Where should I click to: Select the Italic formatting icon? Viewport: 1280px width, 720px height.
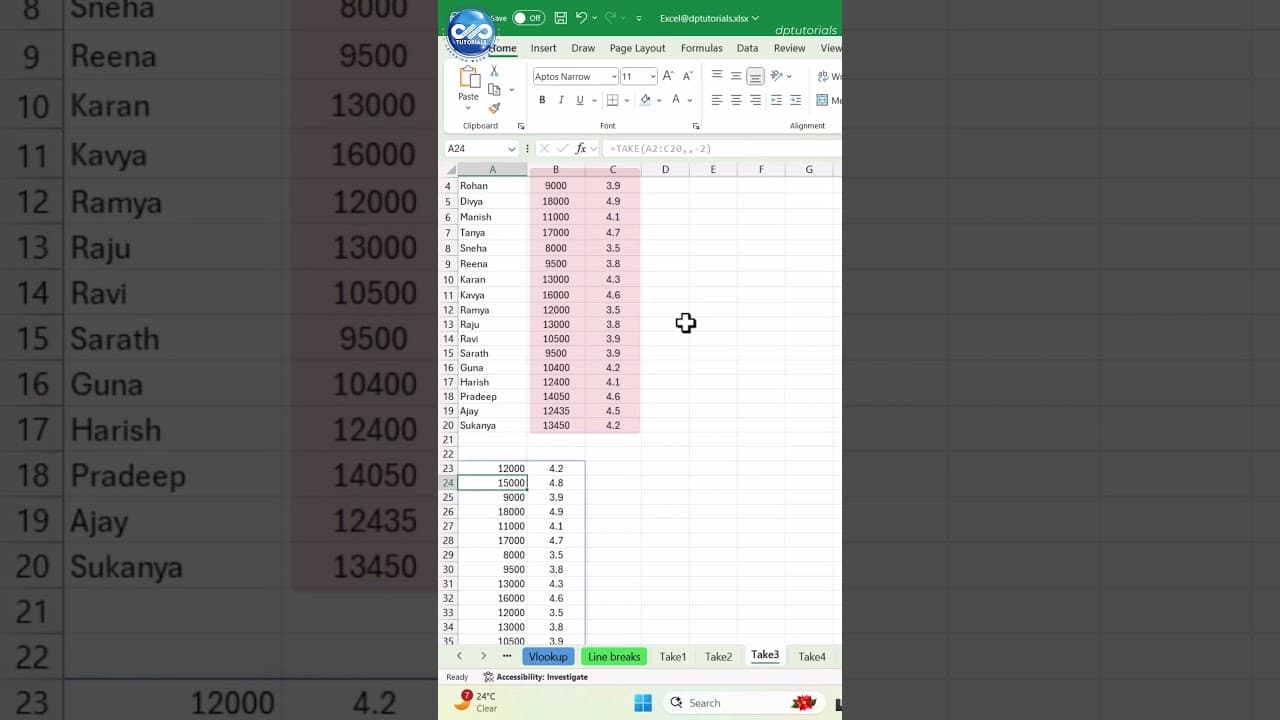coord(561,100)
